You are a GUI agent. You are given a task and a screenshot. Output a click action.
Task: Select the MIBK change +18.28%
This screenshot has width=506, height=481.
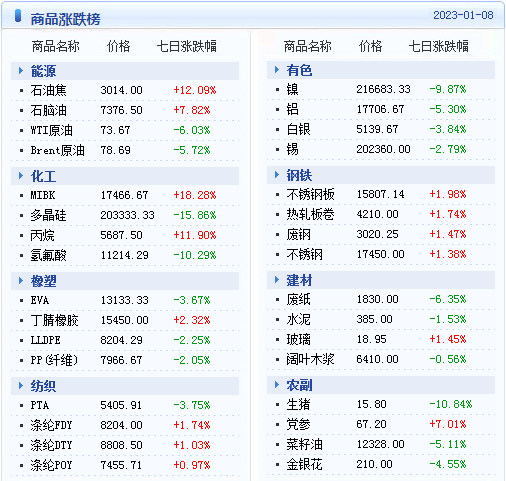tap(195, 195)
